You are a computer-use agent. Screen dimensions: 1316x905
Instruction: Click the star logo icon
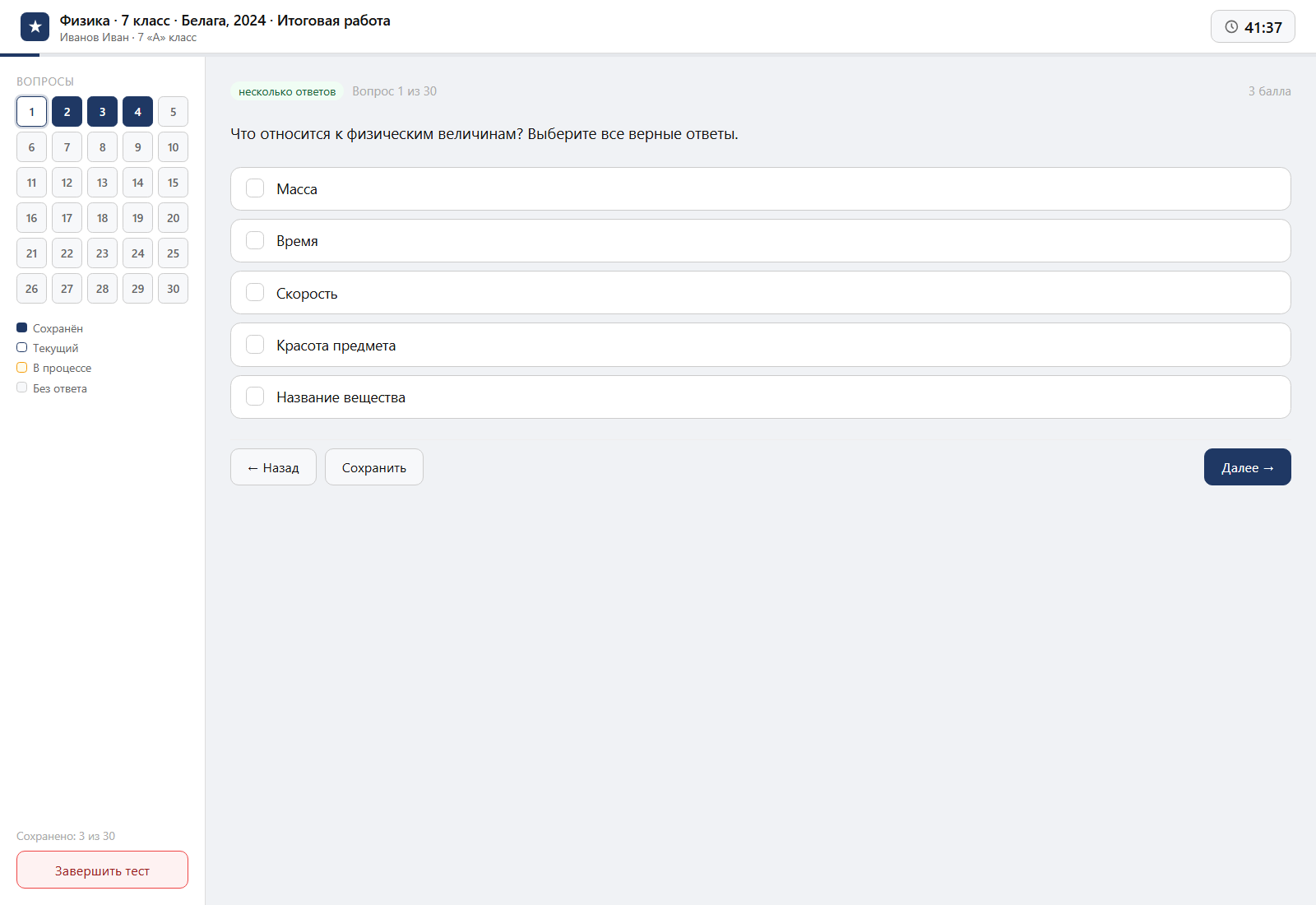tap(35, 27)
